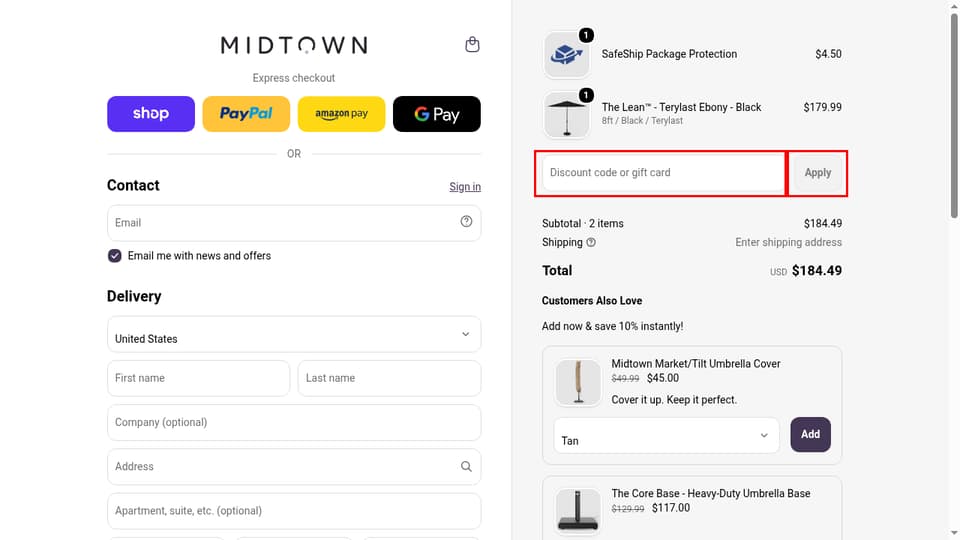Focus the First name field

pos(198,378)
